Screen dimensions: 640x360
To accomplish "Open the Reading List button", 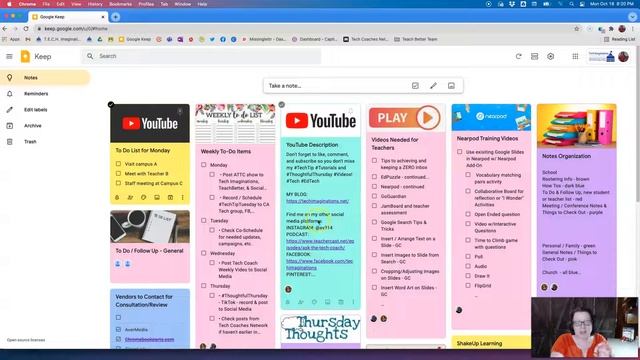I will (620, 39).
